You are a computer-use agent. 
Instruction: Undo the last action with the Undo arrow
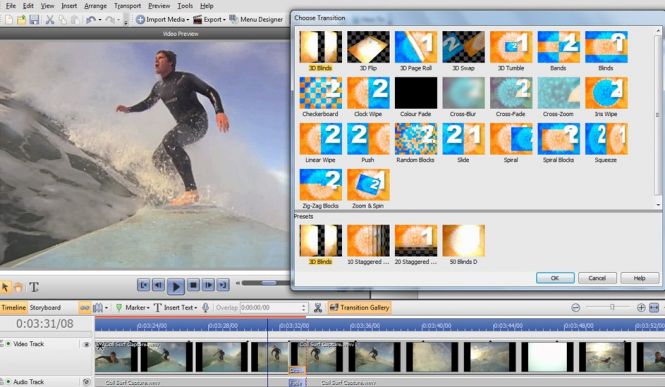(90, 19)
